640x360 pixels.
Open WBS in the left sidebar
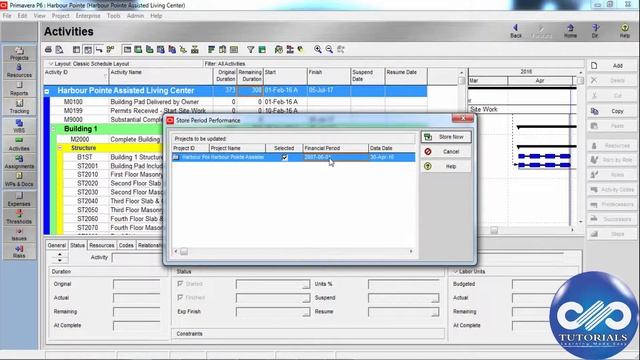tap(19, 126)
